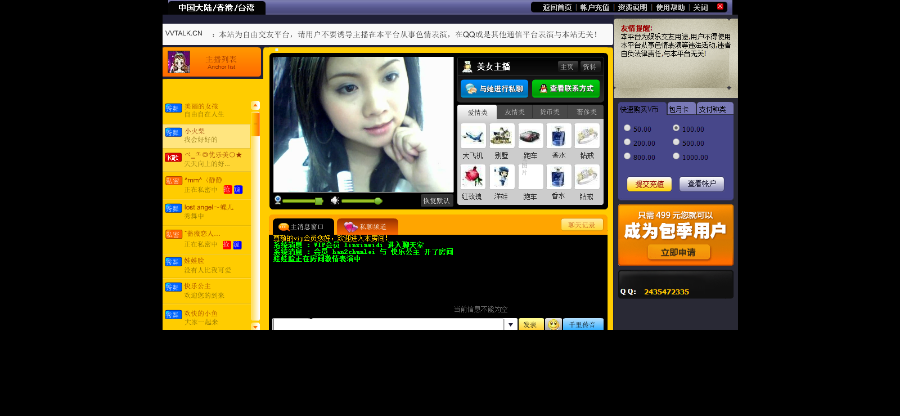Pick the sports car gift
900x416 pixels.
coord(529,136)
